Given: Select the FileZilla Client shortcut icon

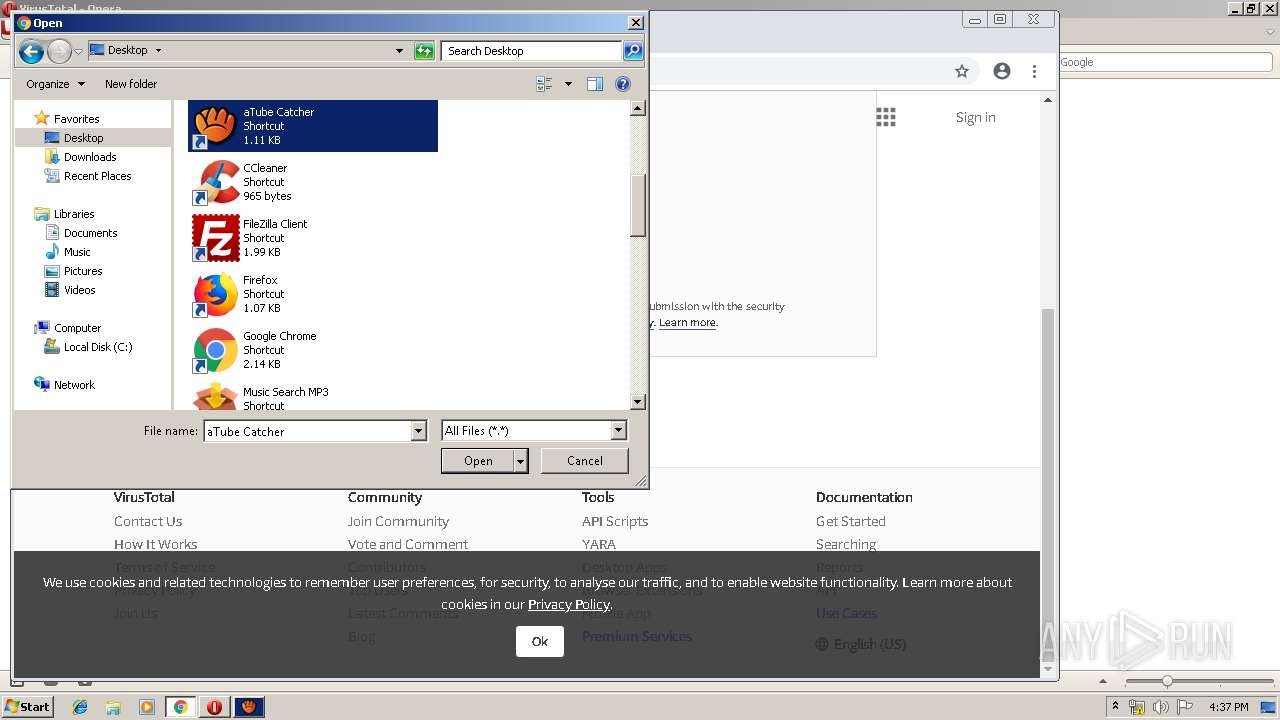Looking at the screenshot, I should click(x=215, y=238).
